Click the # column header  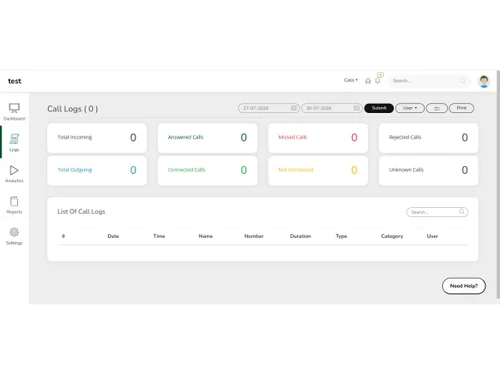pos(63,236)
